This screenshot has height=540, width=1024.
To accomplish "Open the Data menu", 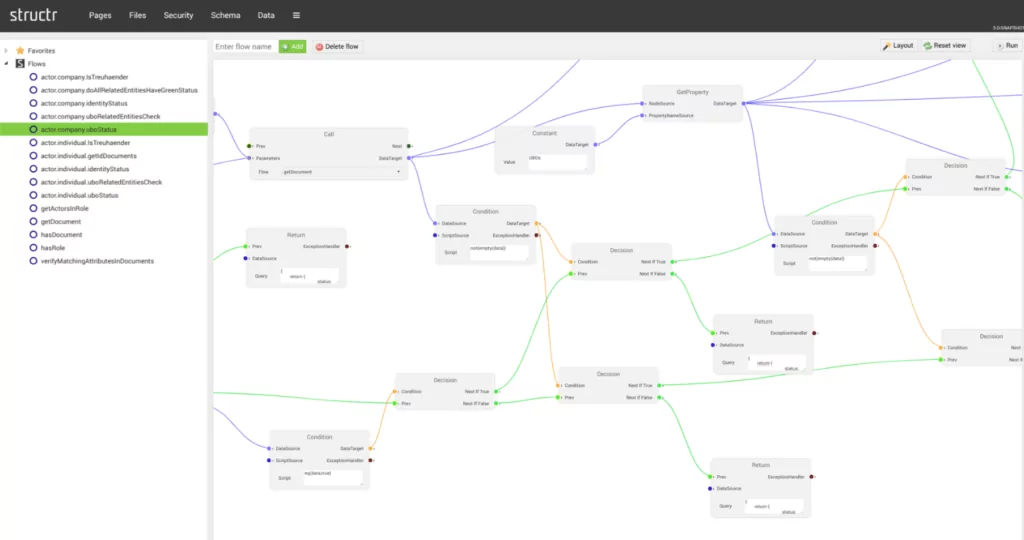I will coord(266,15).
